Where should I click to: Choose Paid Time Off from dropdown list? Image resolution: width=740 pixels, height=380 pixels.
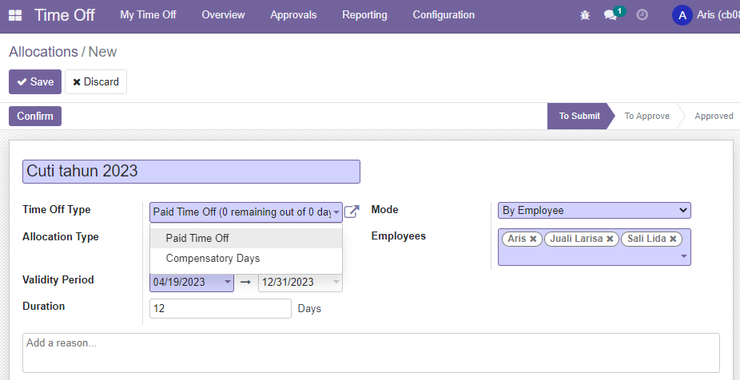click(246, 238)
